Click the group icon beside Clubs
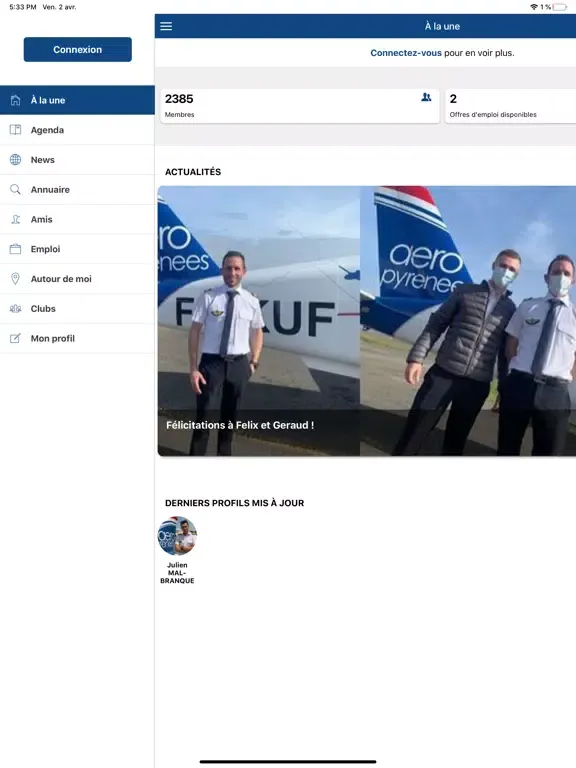576x768 pixels. [15, 309]
